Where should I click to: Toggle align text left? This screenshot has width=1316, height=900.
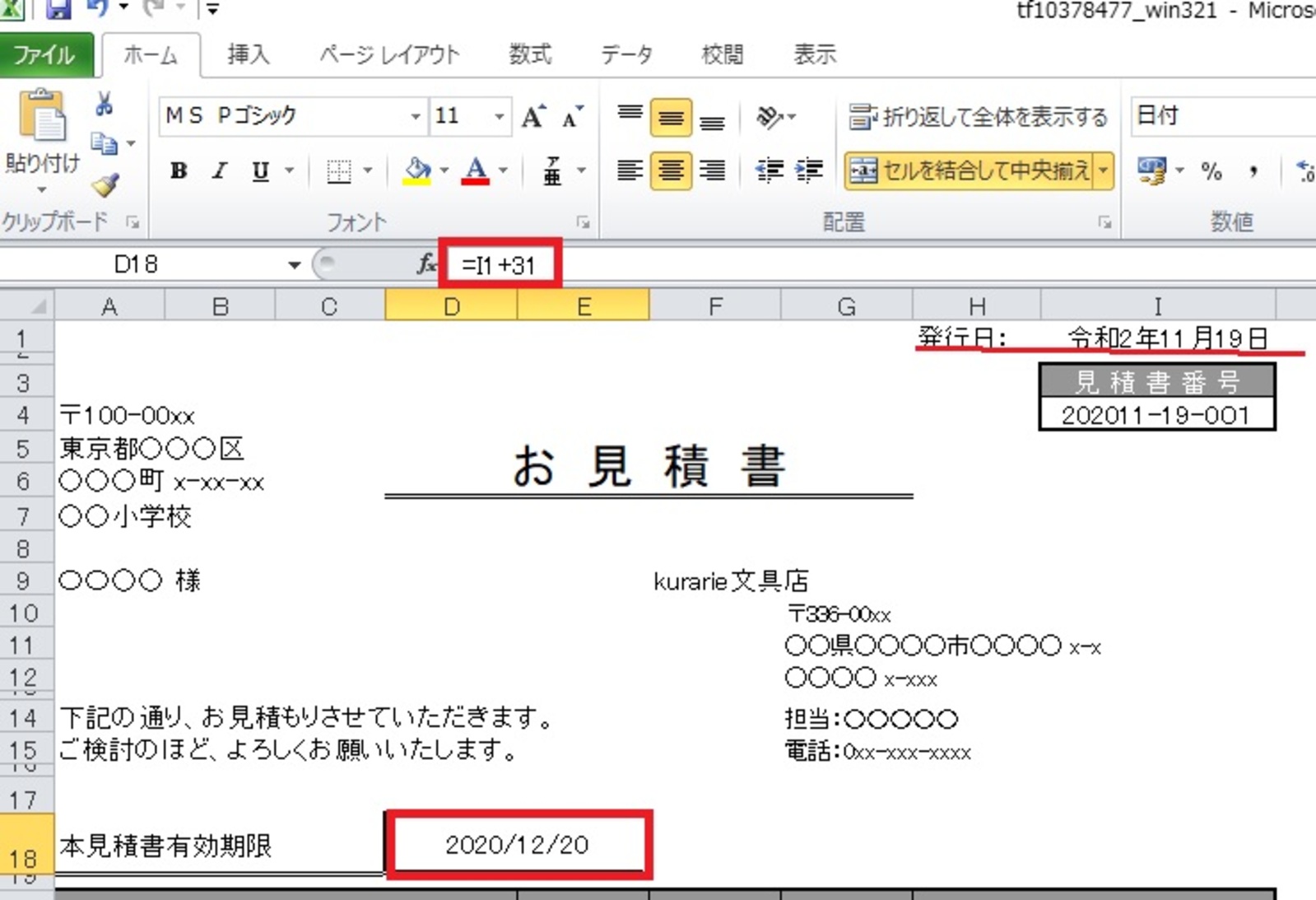[630, 170]
